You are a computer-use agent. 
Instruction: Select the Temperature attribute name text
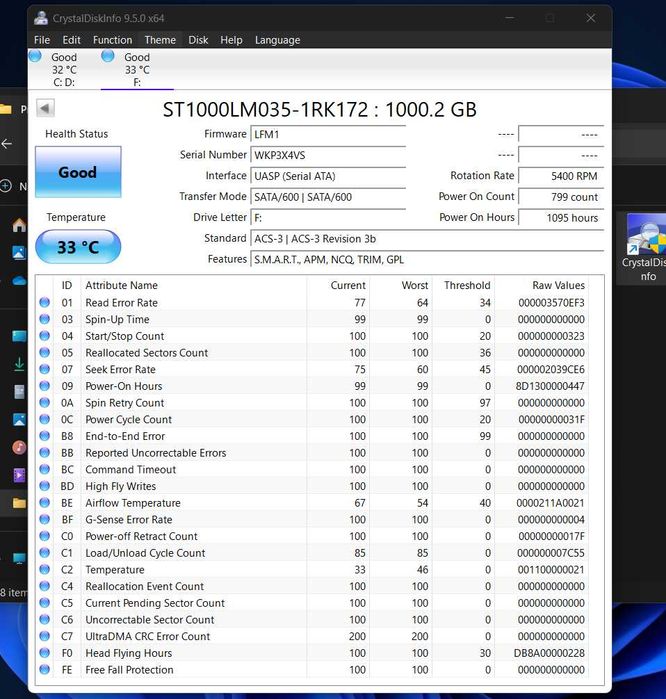click(115, 570)
